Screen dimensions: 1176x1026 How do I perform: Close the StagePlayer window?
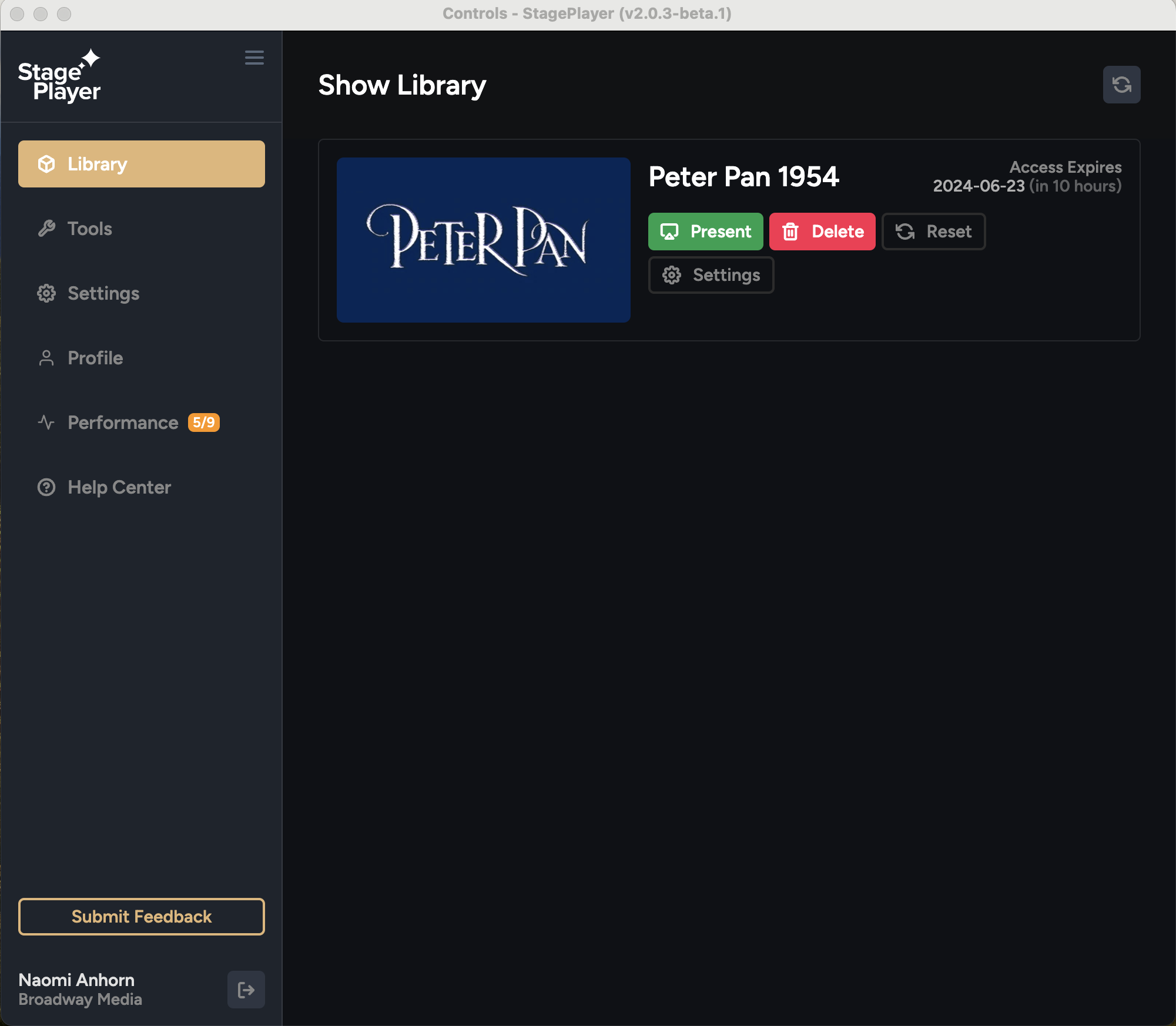(17, 14)
